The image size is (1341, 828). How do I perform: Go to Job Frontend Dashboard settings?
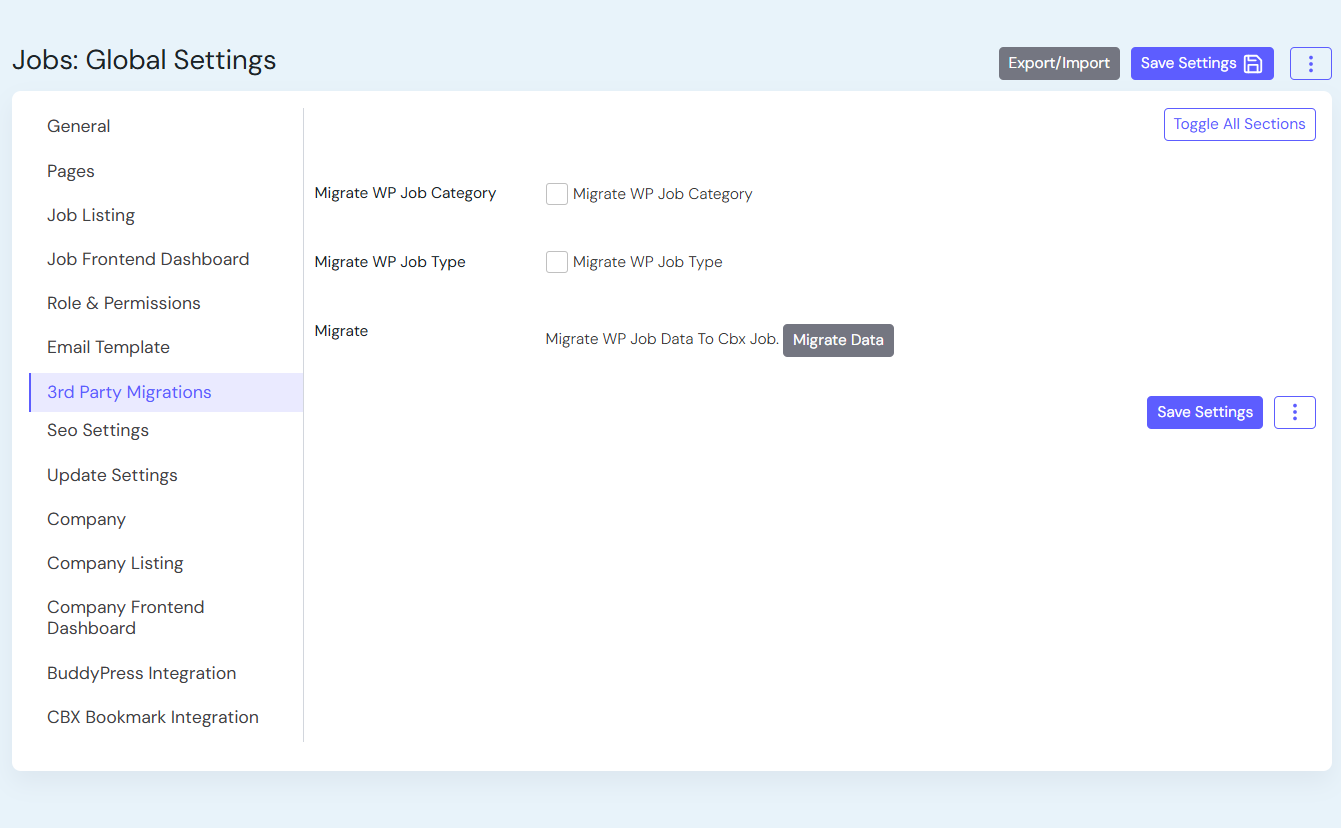(148, 259)
